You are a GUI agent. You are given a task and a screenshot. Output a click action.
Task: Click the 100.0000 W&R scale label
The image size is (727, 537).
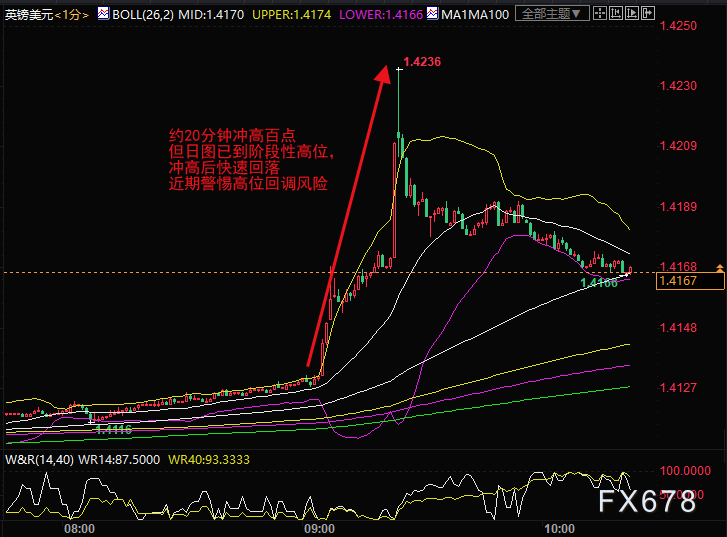(x=685, y=471)
